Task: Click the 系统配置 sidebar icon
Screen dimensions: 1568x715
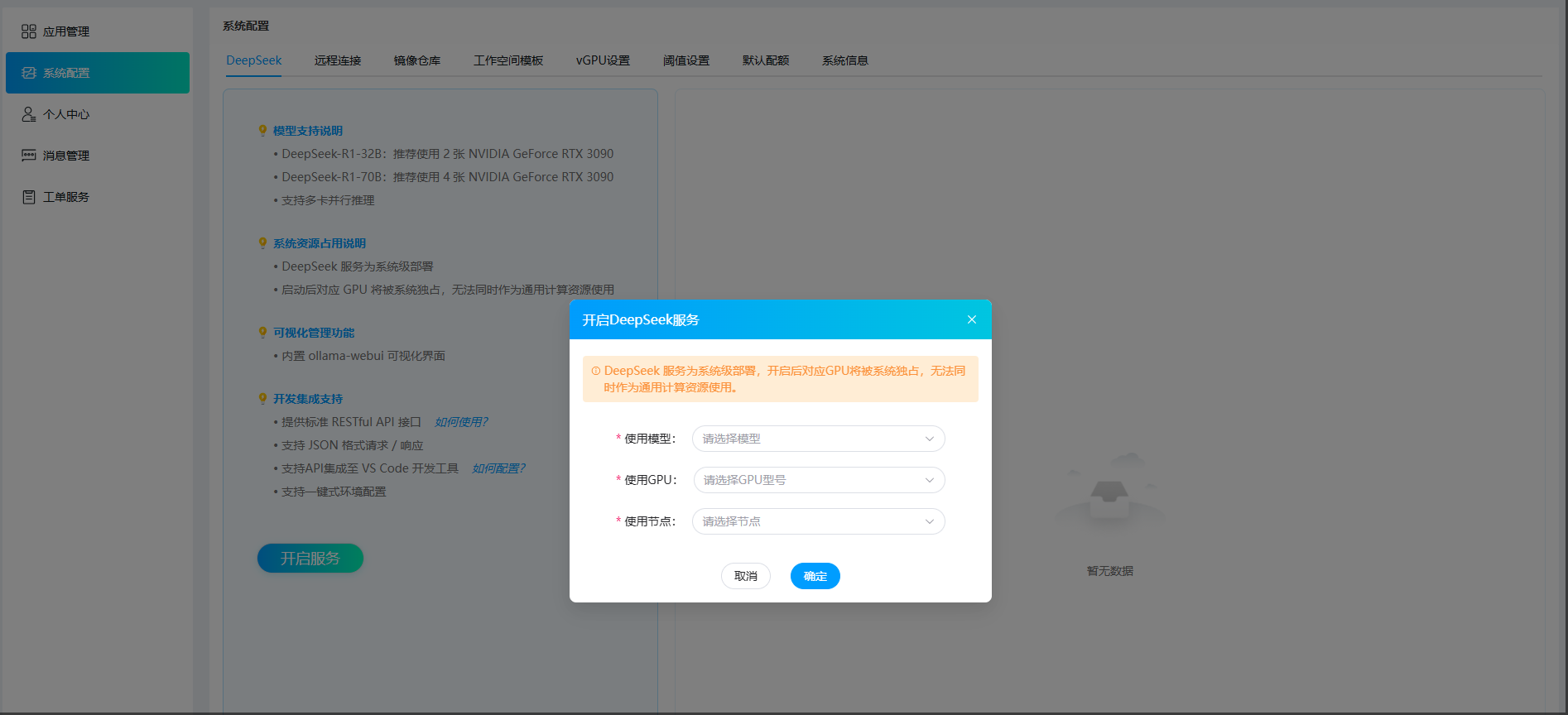Action: click(29, 73)
